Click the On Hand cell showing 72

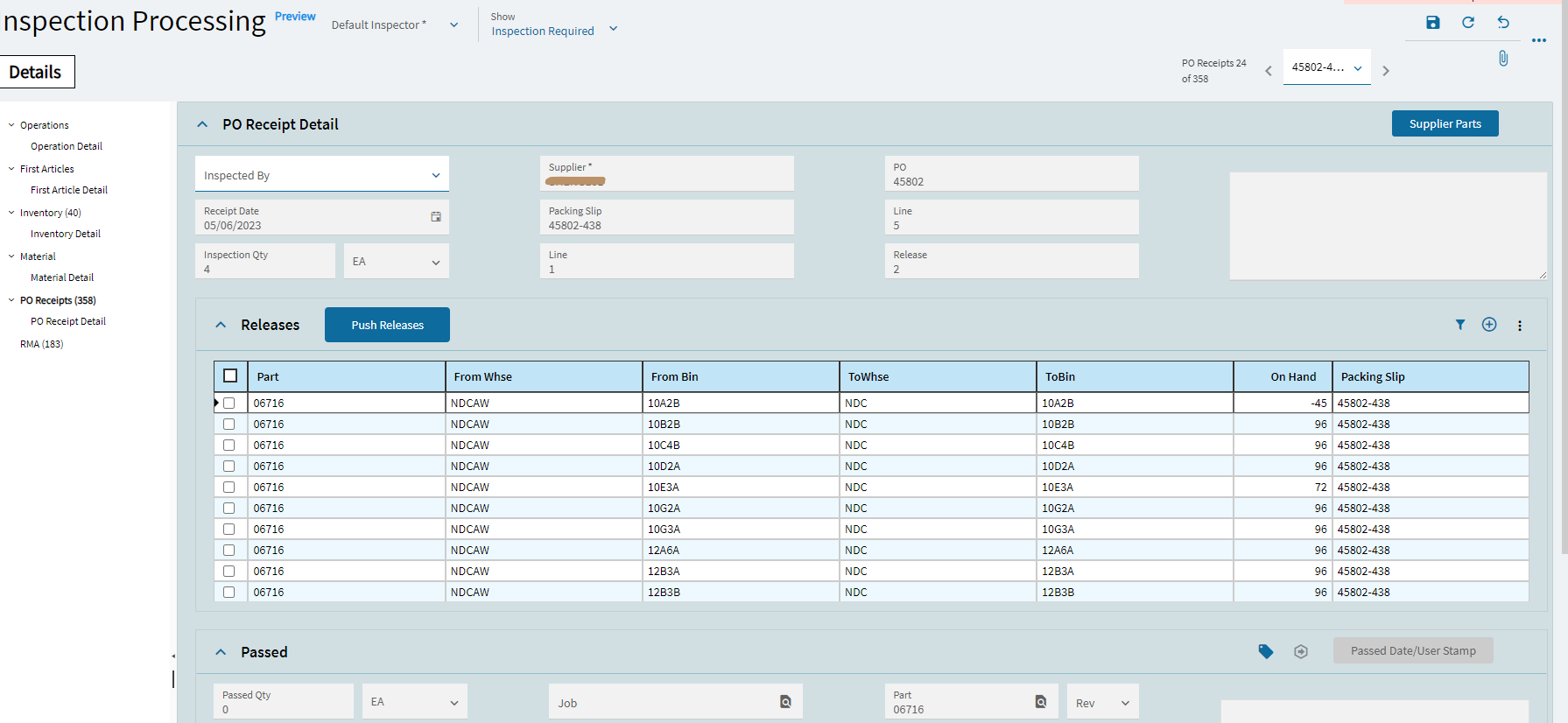1283,488
